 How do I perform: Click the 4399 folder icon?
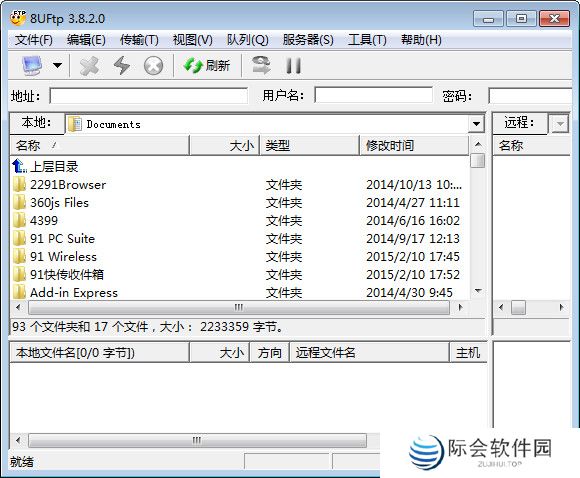(19, 221)
